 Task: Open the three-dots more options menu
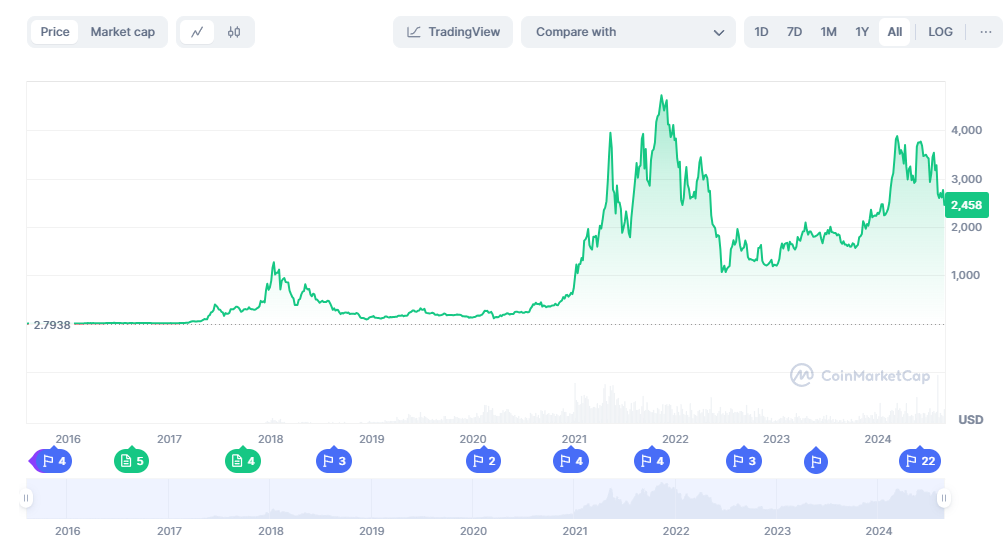[985, 32]
